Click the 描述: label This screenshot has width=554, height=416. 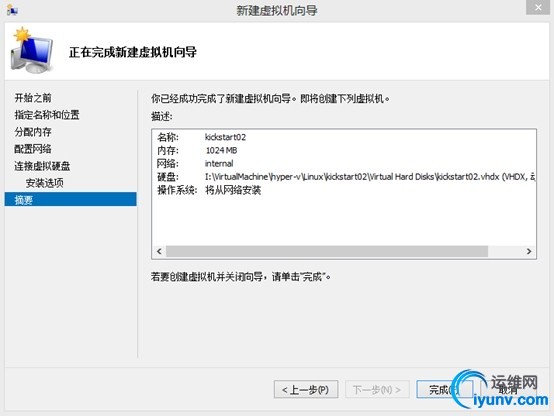pos(162,116)
